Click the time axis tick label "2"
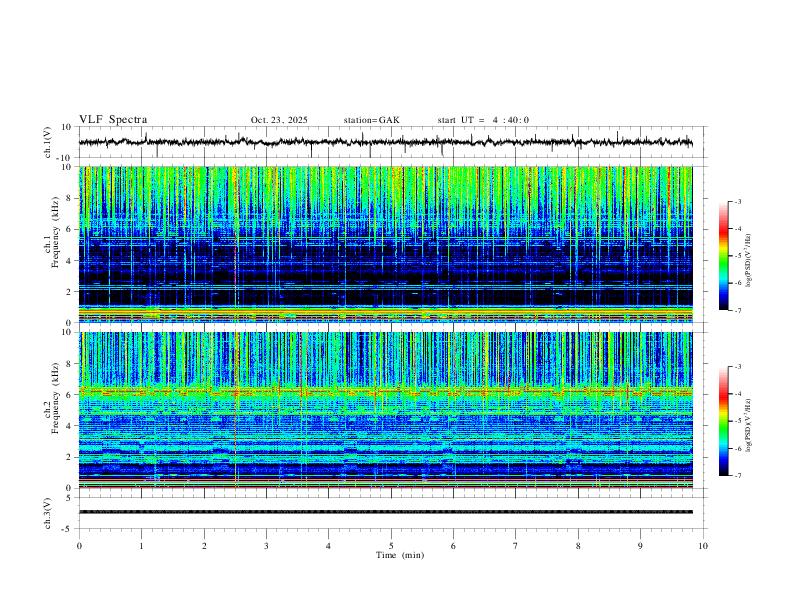This screenshot has height=612, width=792. tap(204, 546)
